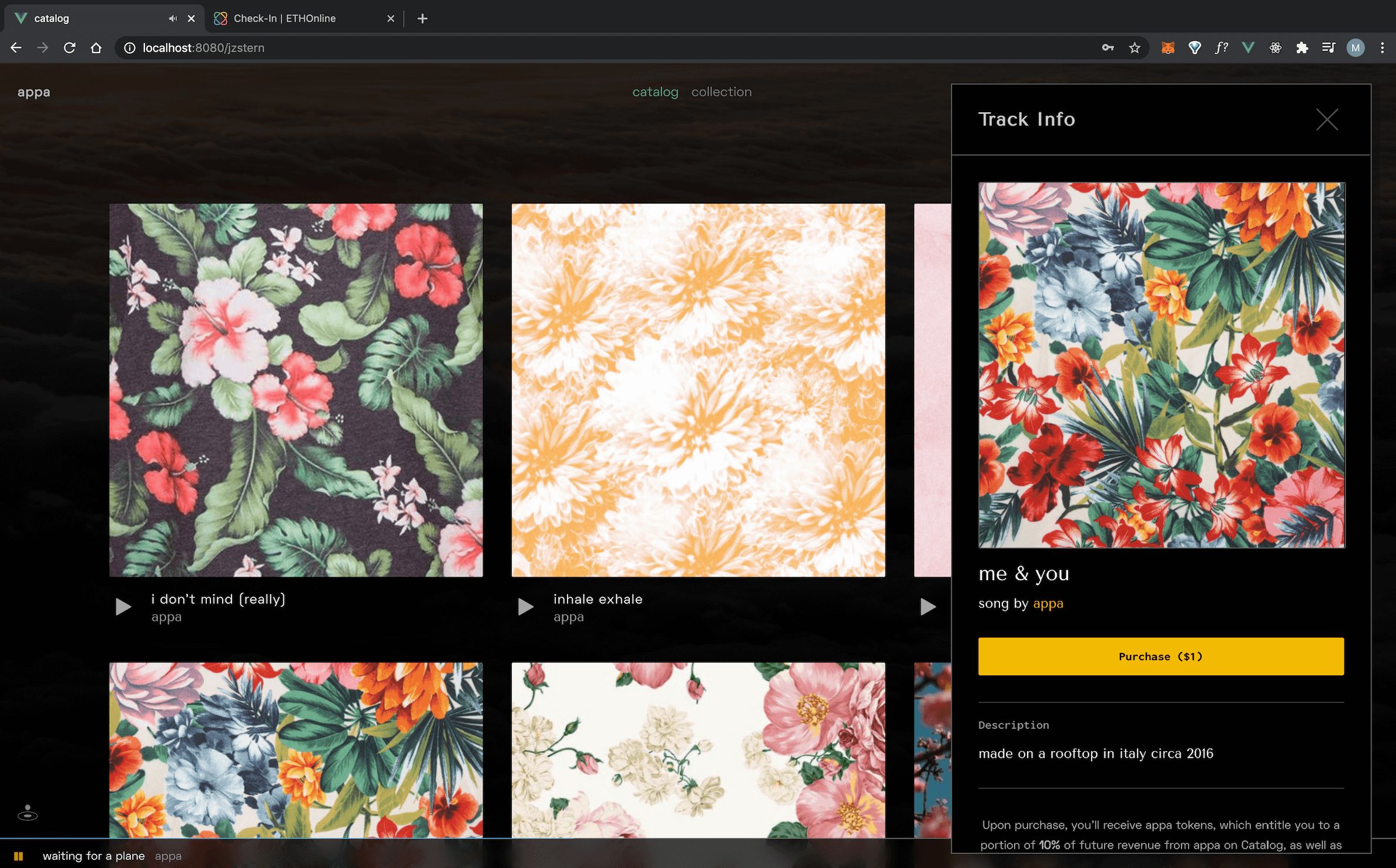Click the appa artist name below 'inhale exhale'
The width and height of the screenshot is (1396, 868).
pos(568,617)
